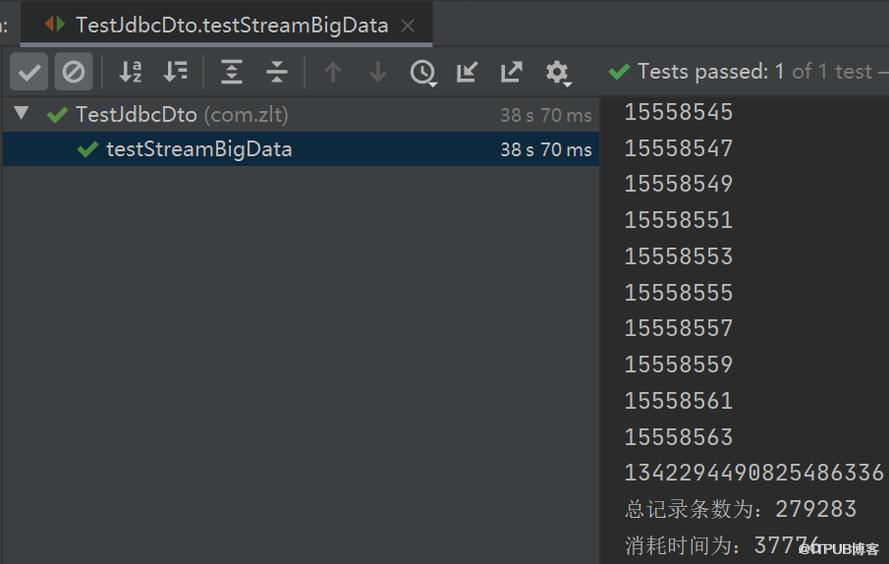This screenshot has height=564, width=889.
Task: Go to previous failed test arrow
Action: [333, 72]
